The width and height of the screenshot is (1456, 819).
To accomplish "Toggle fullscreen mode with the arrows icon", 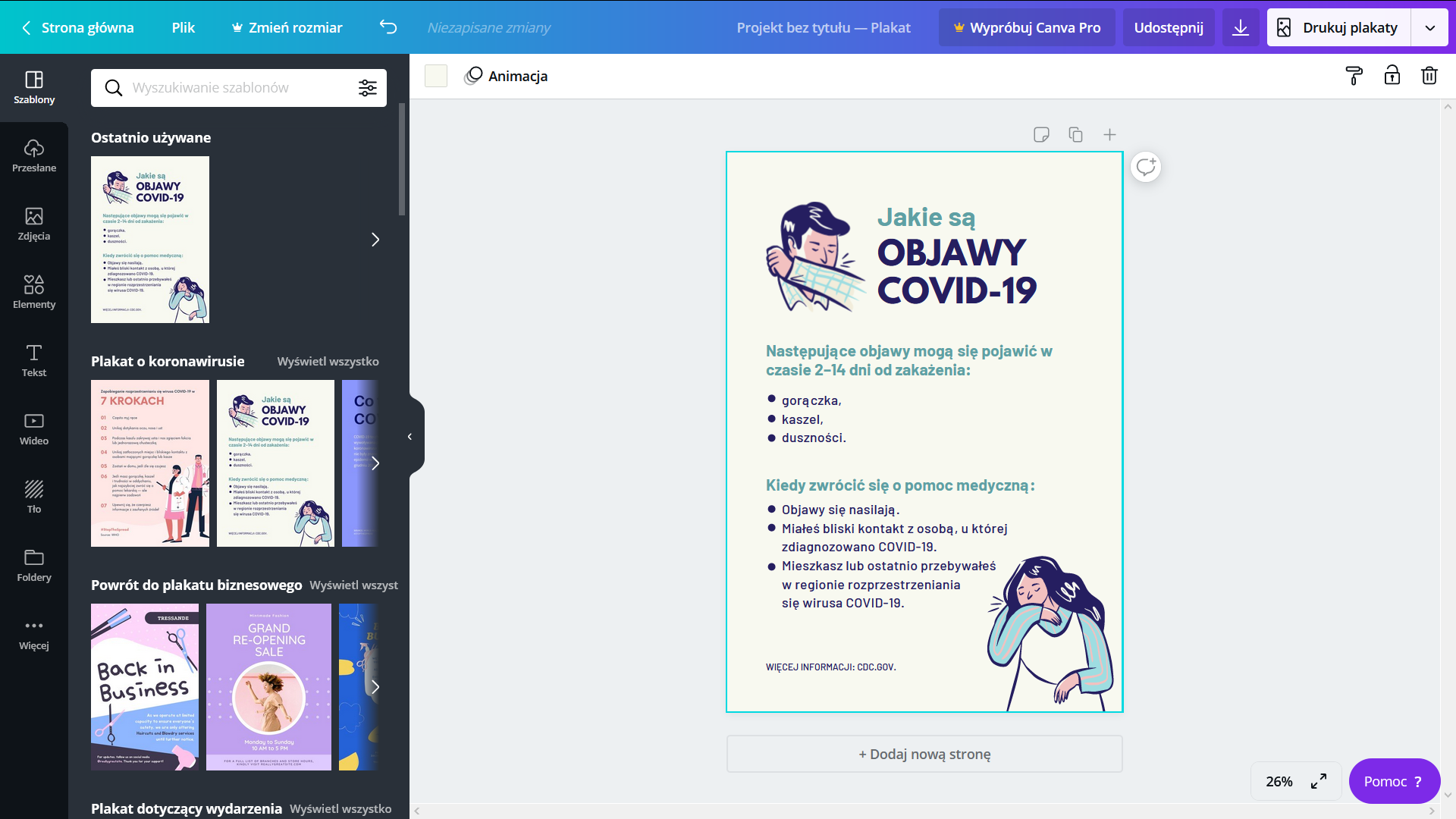I will [1319, 781].
